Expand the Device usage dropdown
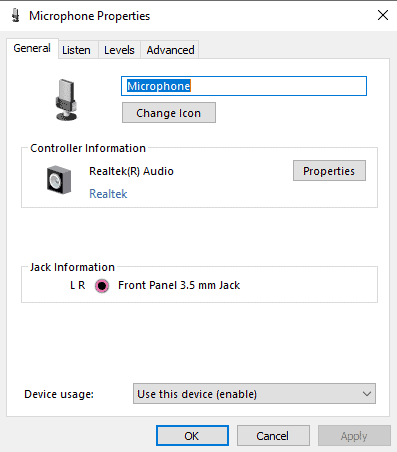397x452 pixels. click(x=254, y=394)
